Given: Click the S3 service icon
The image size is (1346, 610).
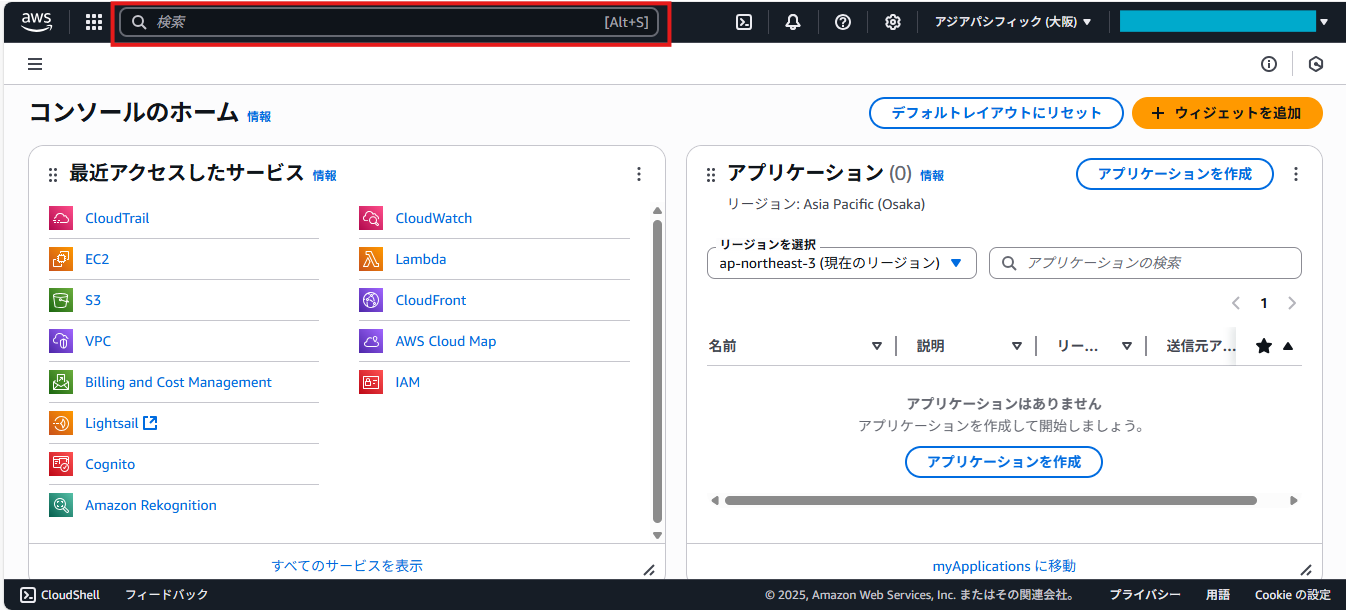Looking at the screenshot, I should coord(61,300).
